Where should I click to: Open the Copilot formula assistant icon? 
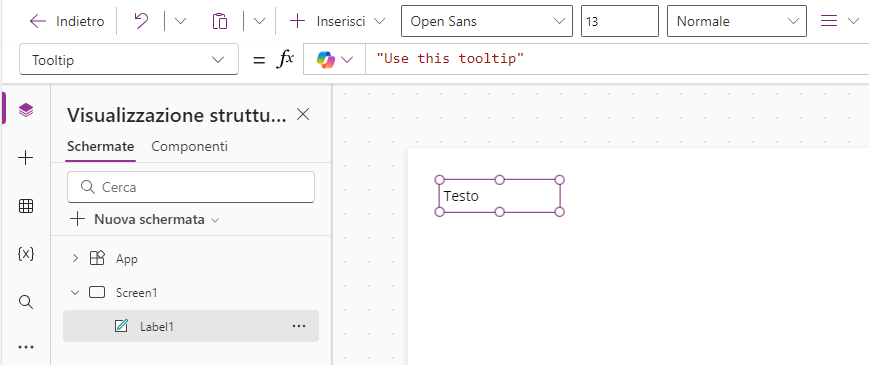click(x=326, y=59)
